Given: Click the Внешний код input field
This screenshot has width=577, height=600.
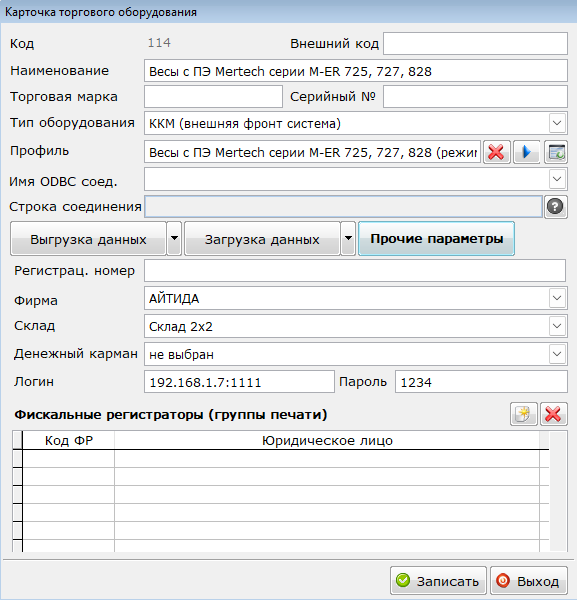Looking at the screenshot, I should [x=475, y=44].
